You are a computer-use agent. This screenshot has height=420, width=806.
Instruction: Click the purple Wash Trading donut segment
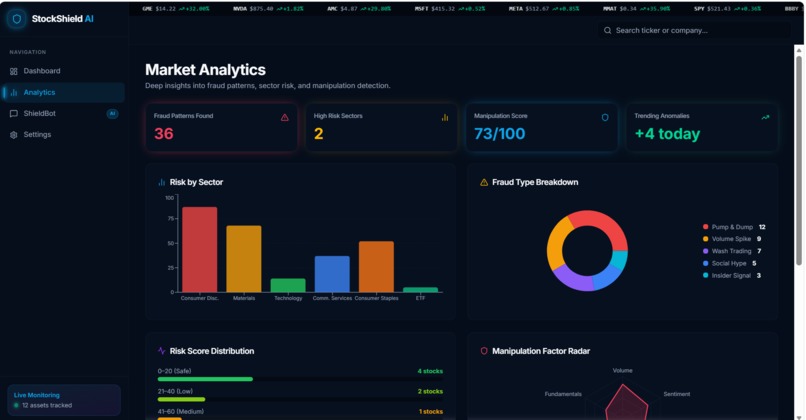pyautogui.click(x=575, y=279)
